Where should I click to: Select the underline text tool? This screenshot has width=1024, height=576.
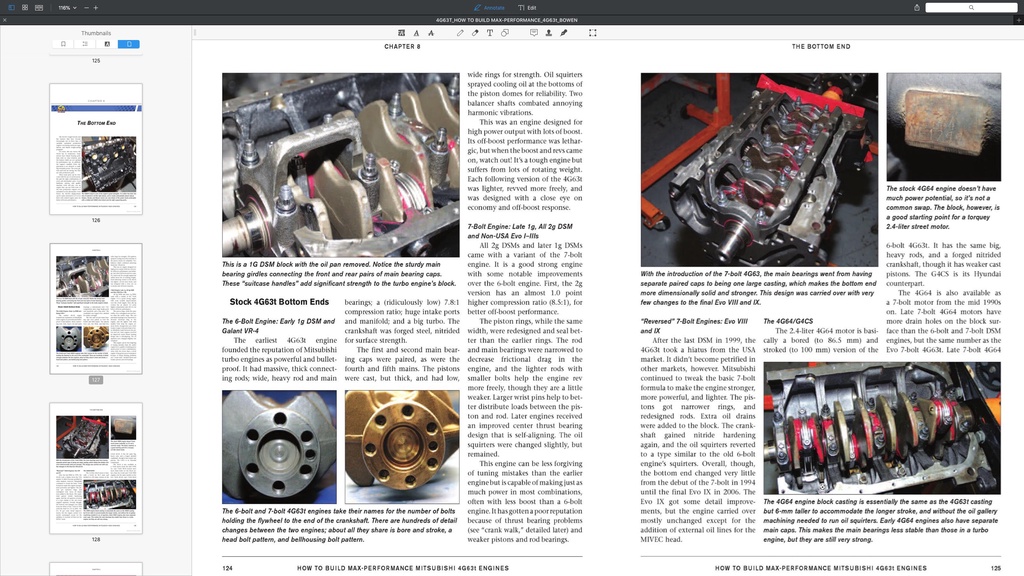coord(416,33)
